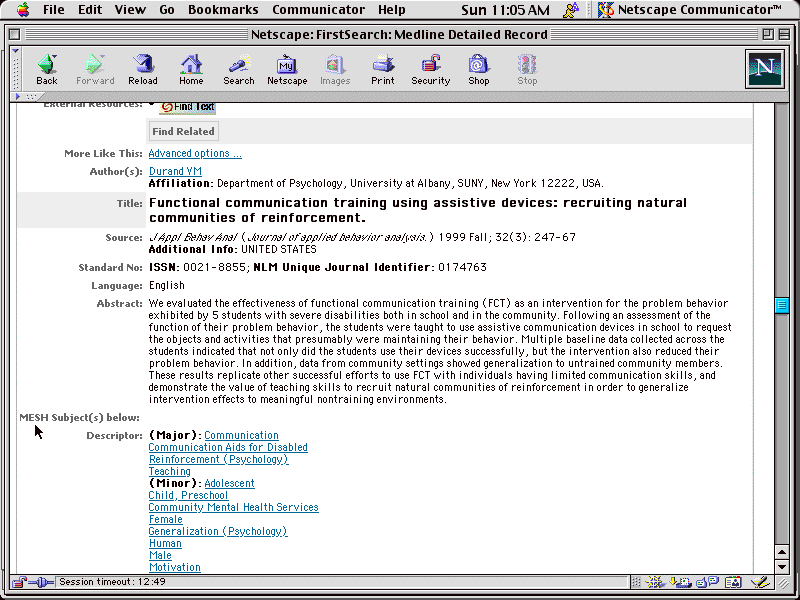Open the Teaching descriptor link

click(x=169, y=471)
